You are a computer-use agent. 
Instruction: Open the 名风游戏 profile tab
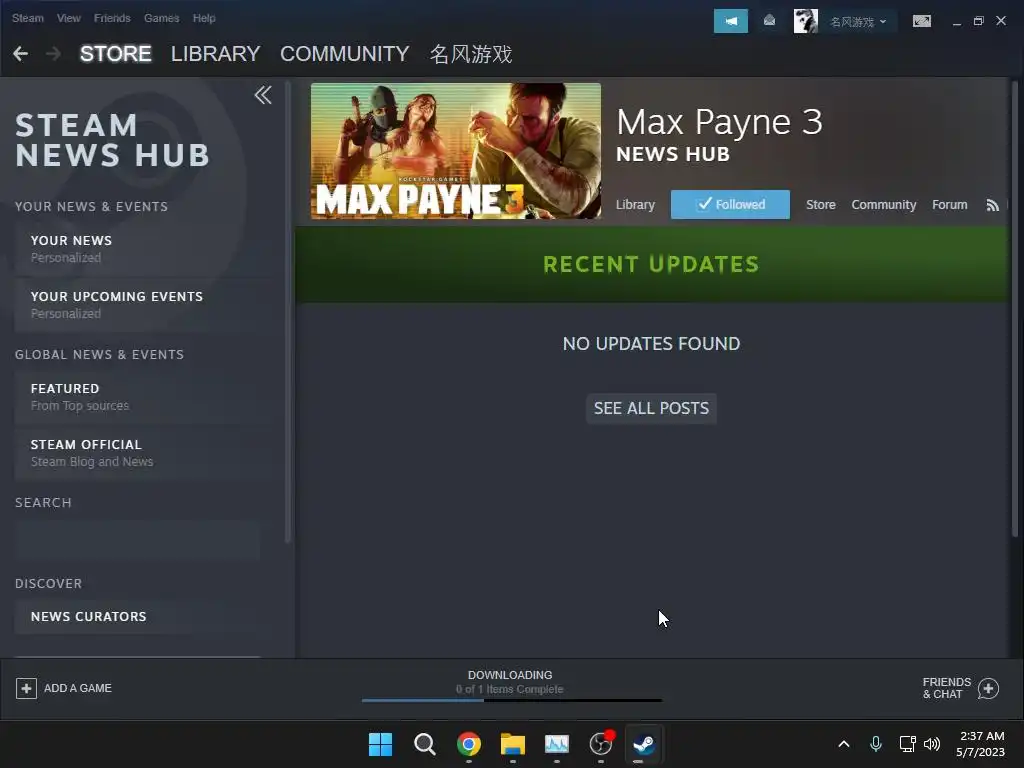pos(471,54)
